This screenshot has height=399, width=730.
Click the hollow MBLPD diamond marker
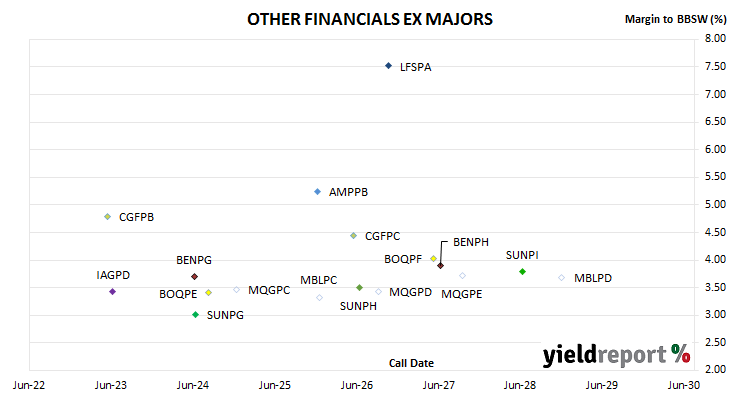click(561, 277)
